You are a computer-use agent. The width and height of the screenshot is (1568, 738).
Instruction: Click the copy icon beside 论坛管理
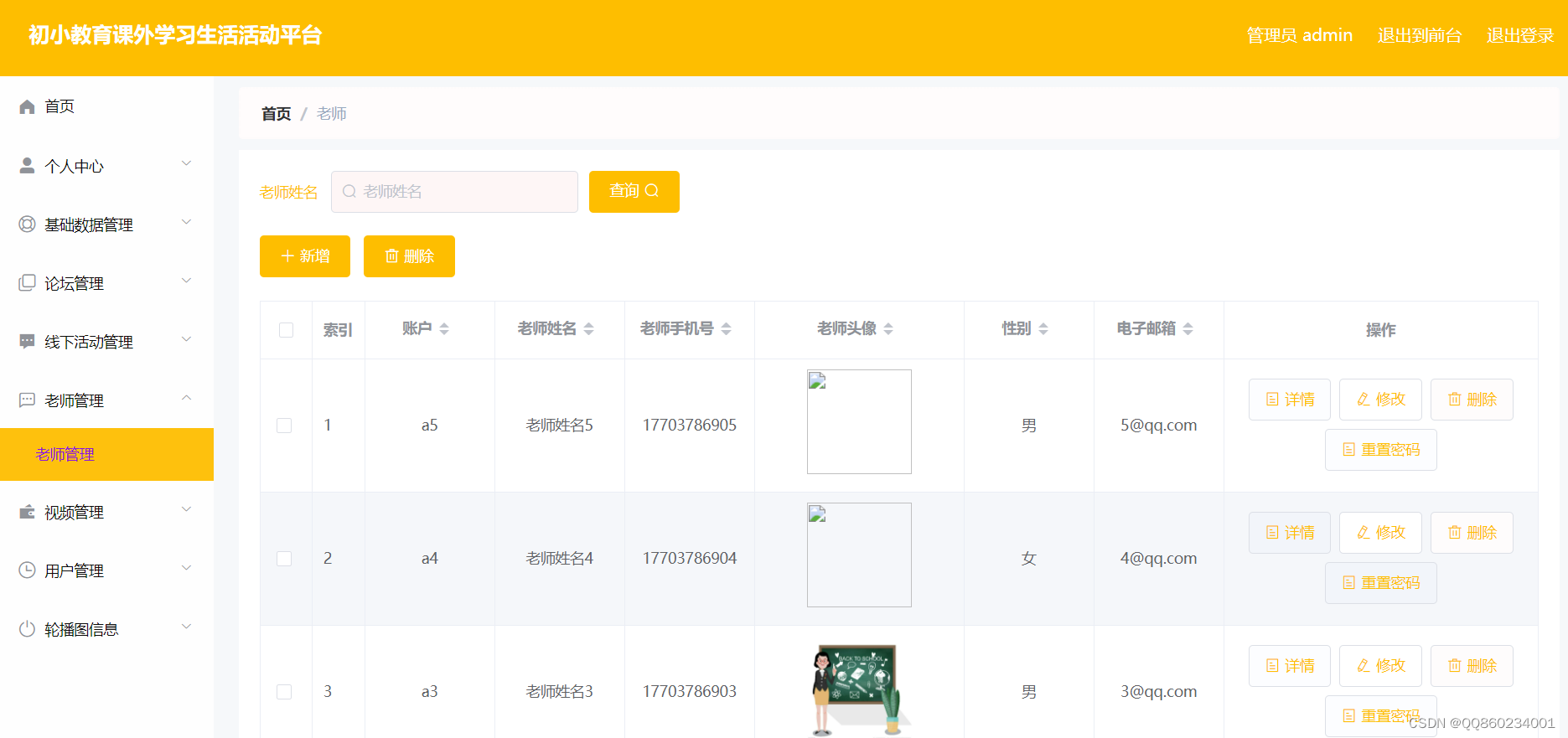pyautogui.click(x=27, y=282)
